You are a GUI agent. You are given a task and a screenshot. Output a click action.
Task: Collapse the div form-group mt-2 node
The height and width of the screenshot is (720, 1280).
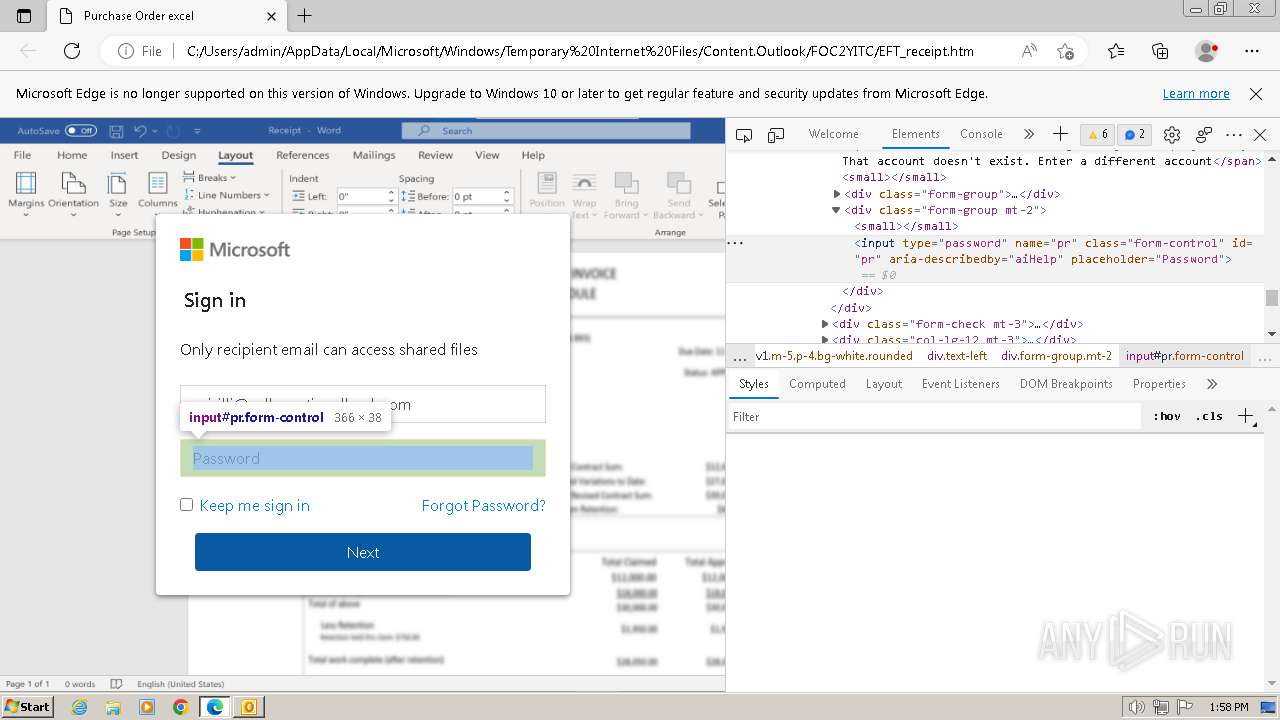(x=837, y=210)
